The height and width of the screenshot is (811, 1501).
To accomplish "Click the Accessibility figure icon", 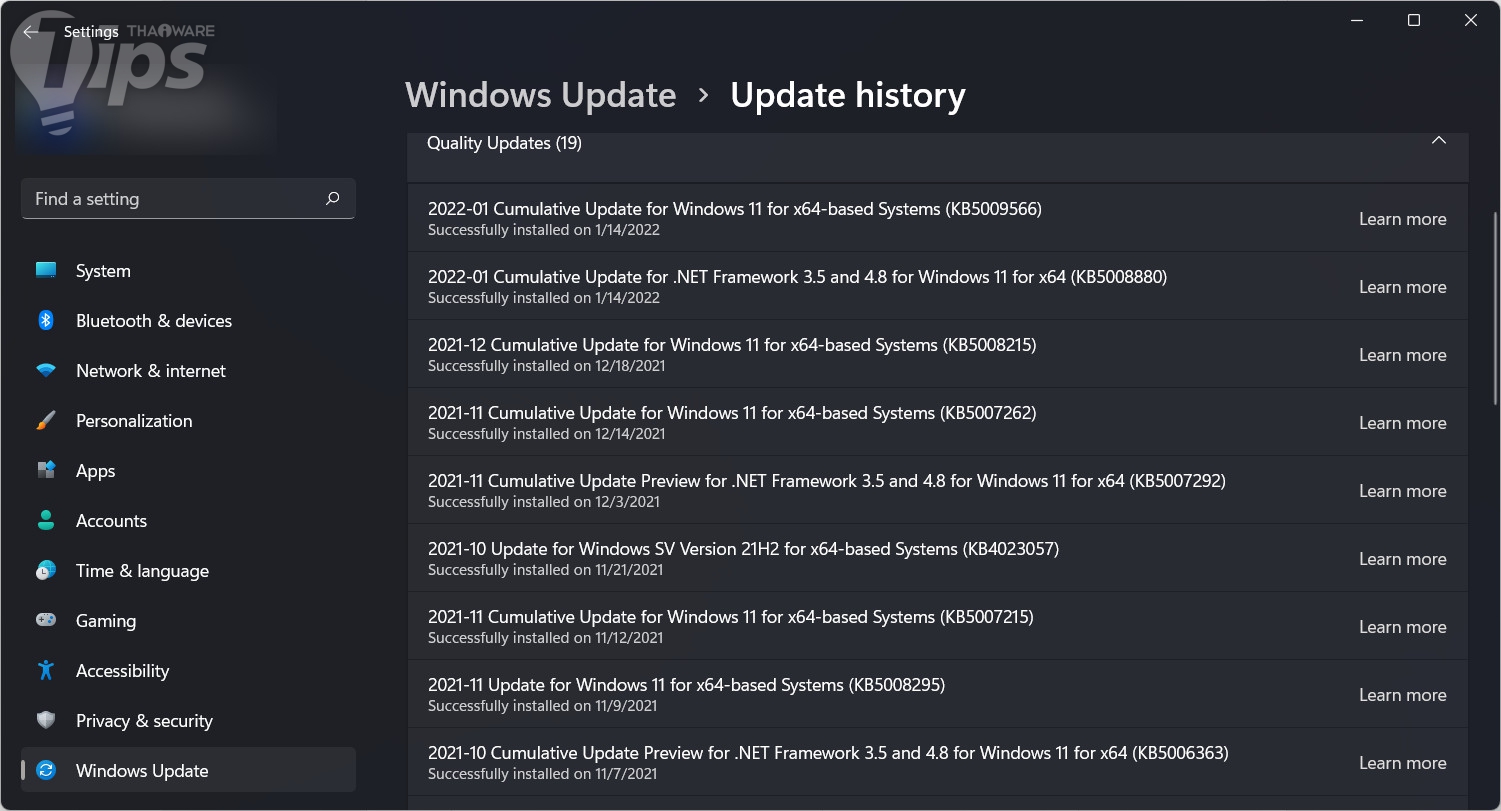I will pyautogui.click(x=46, y=671).
